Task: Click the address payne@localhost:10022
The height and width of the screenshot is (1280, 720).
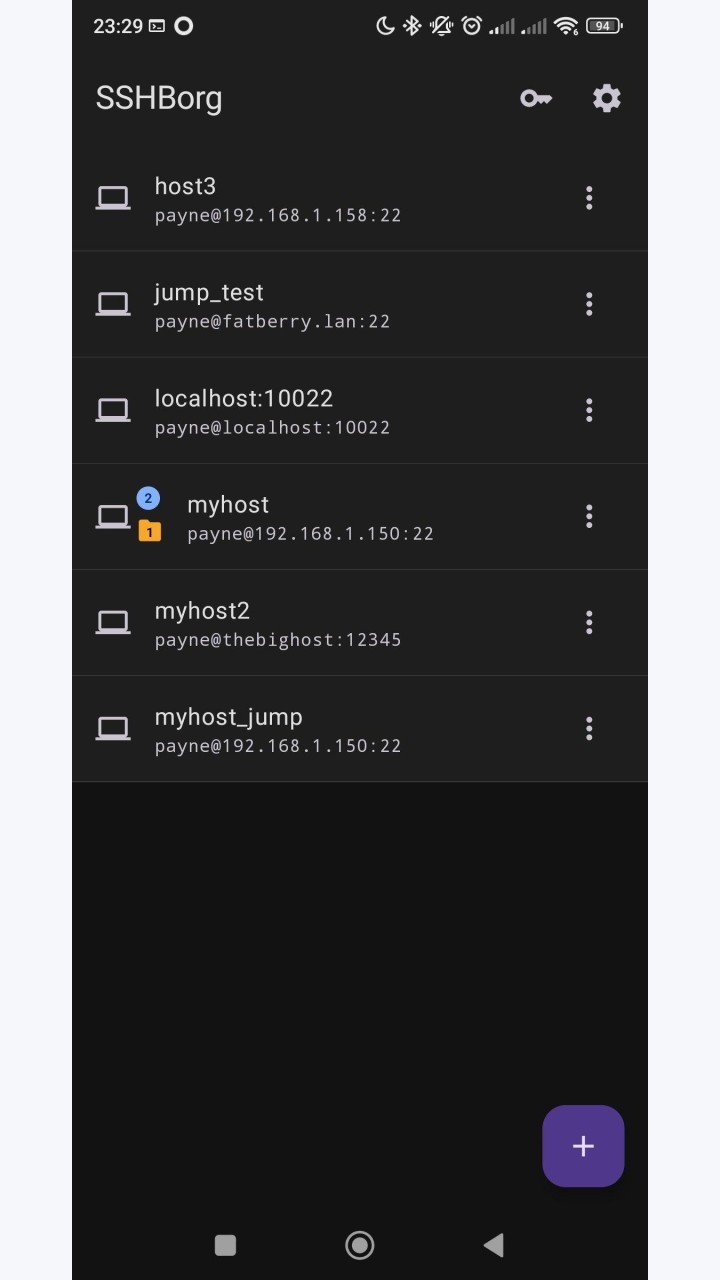Action: pos(272,427)
